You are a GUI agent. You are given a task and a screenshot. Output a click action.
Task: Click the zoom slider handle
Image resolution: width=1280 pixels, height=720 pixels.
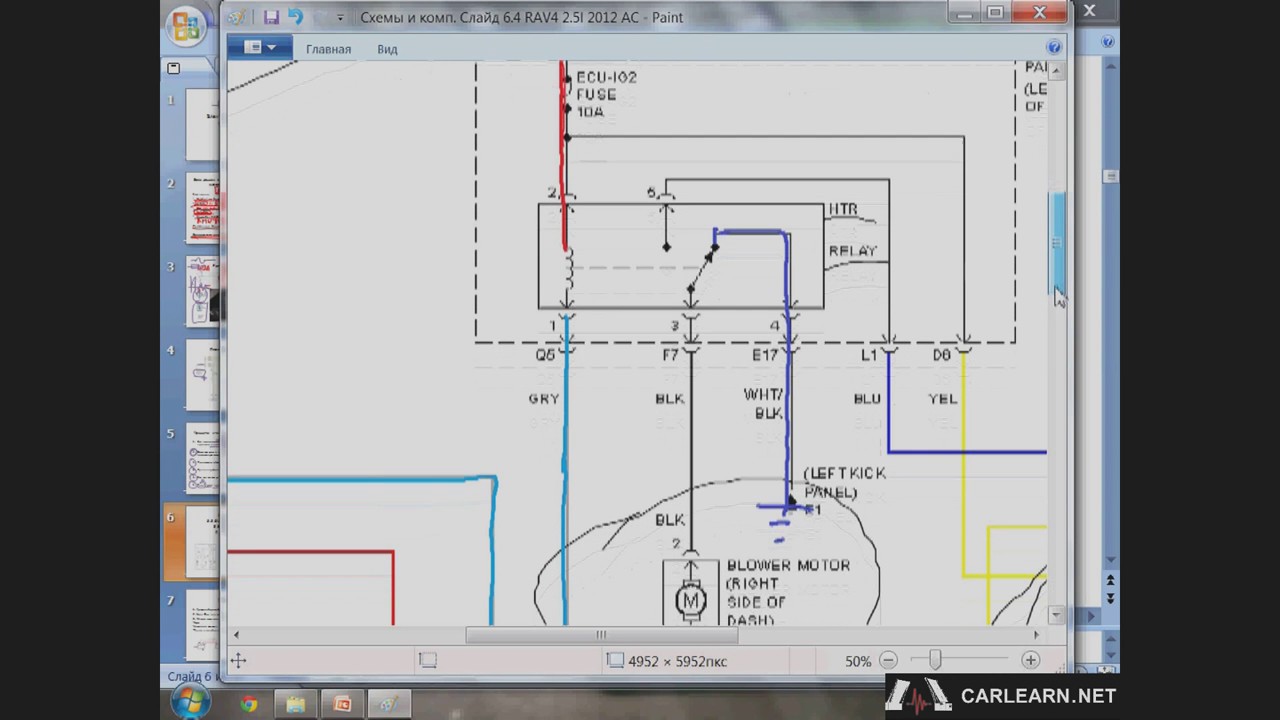click(x=935, y=660)
